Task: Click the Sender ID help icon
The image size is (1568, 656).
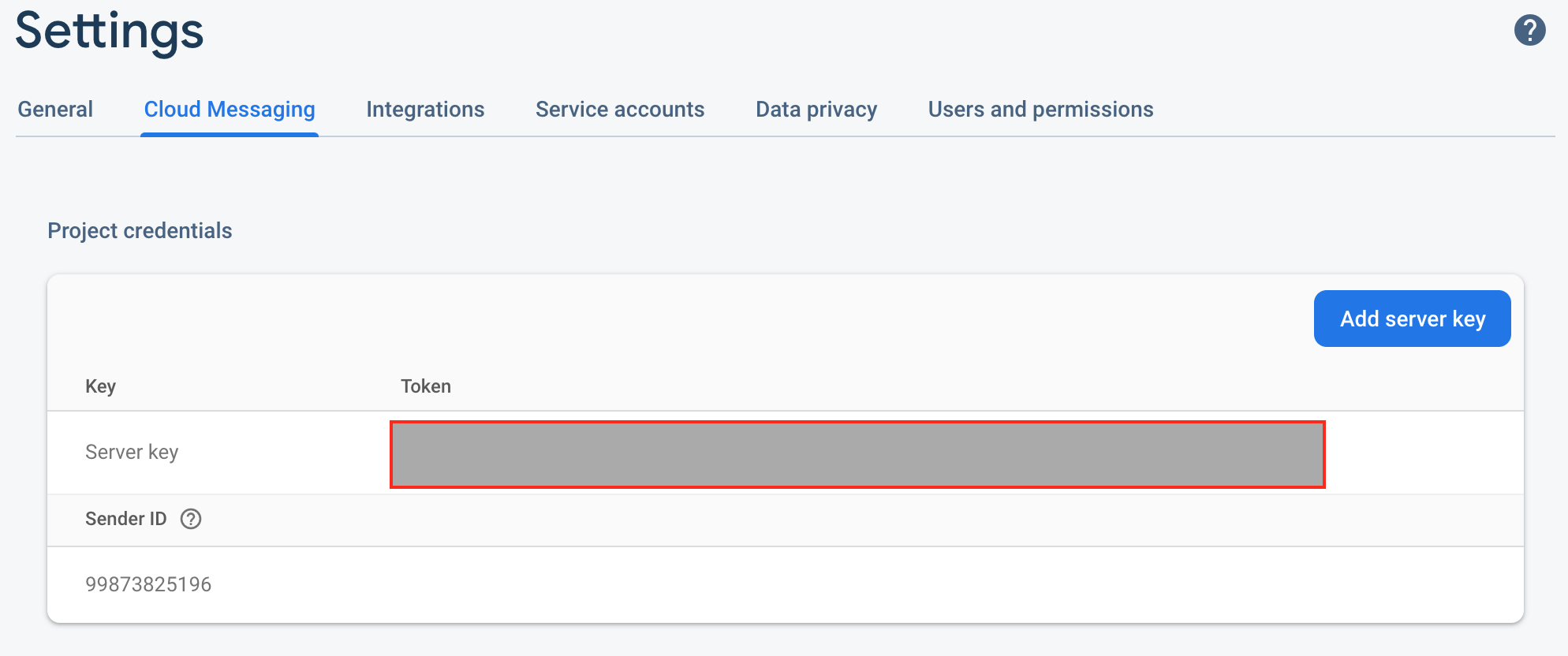Action: [191, 519]
